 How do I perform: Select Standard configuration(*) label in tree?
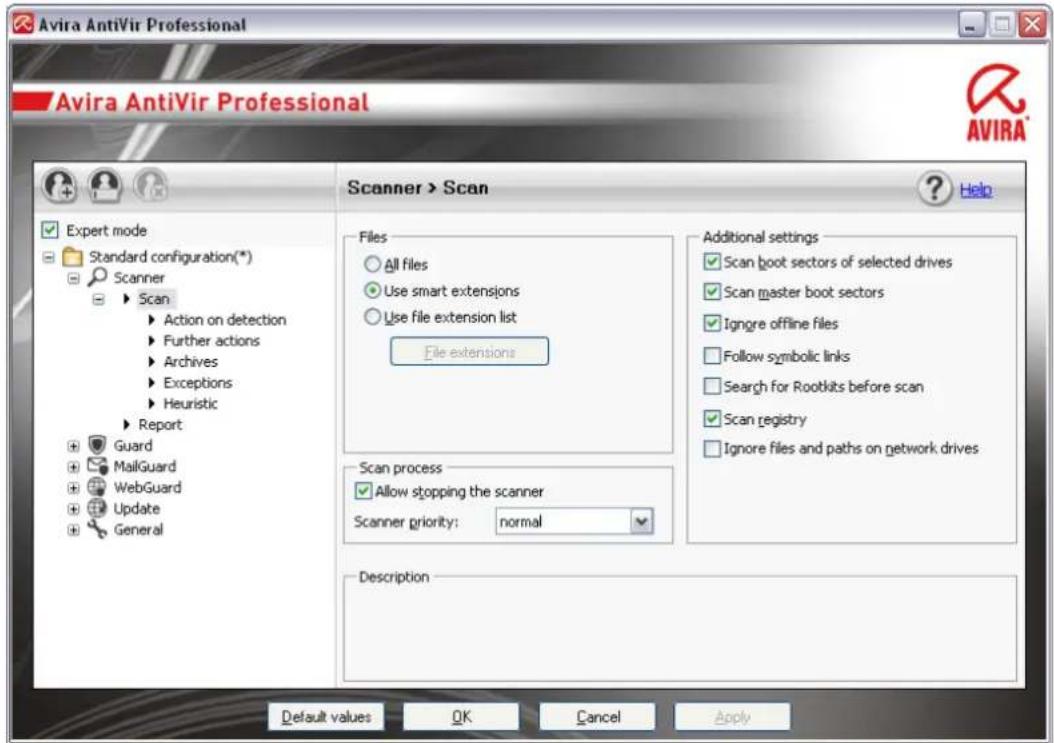(171, 256)
